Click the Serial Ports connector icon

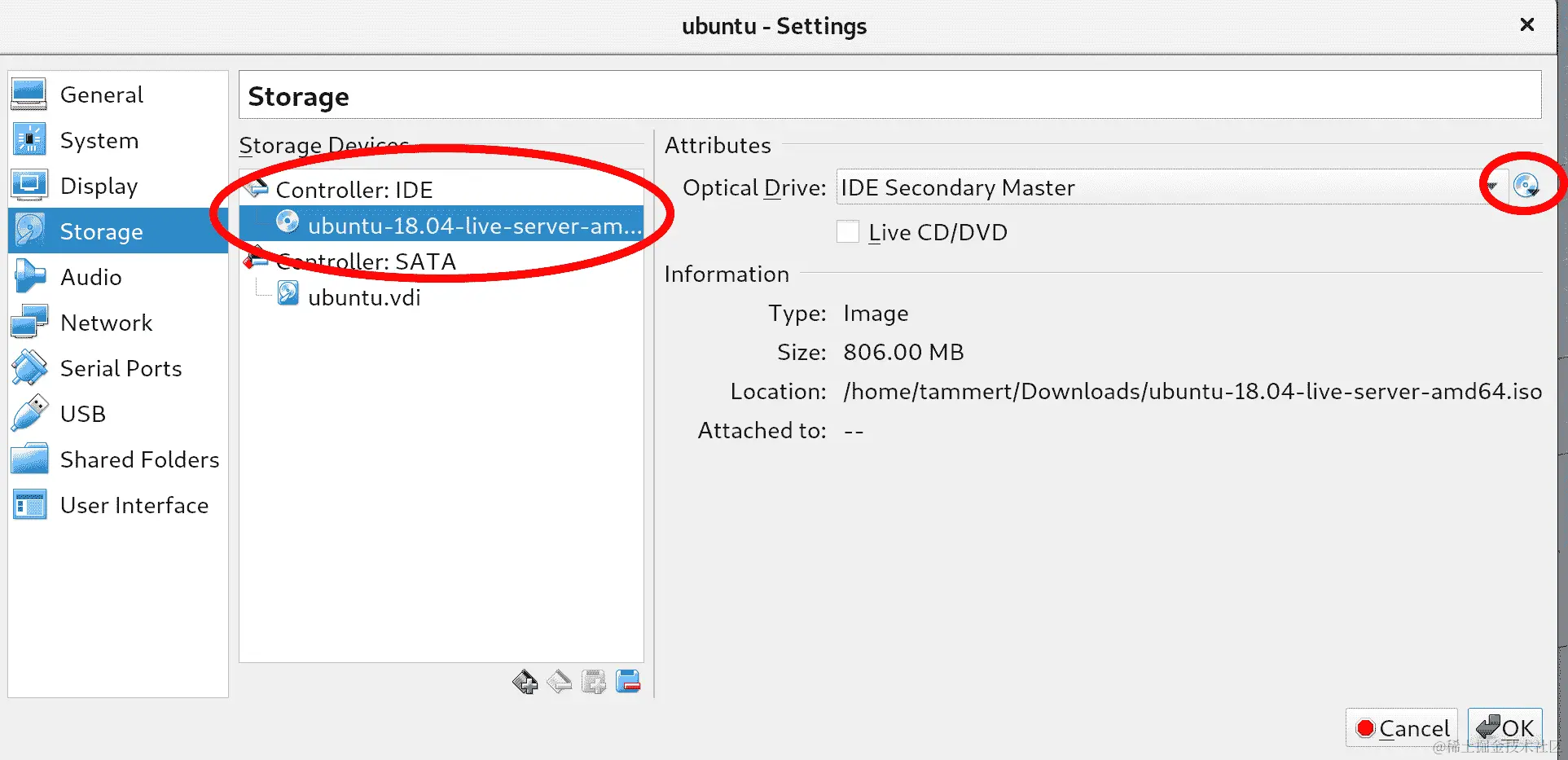29,368
